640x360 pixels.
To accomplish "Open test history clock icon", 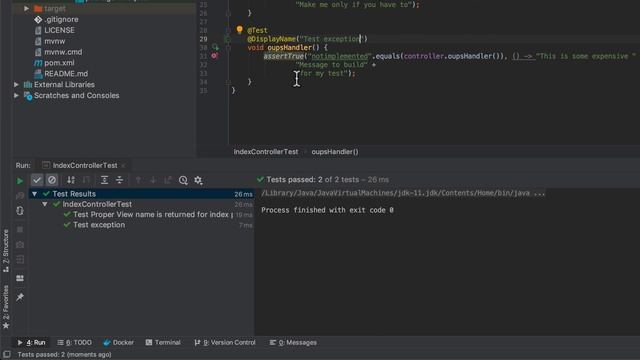I will point(183,180).
